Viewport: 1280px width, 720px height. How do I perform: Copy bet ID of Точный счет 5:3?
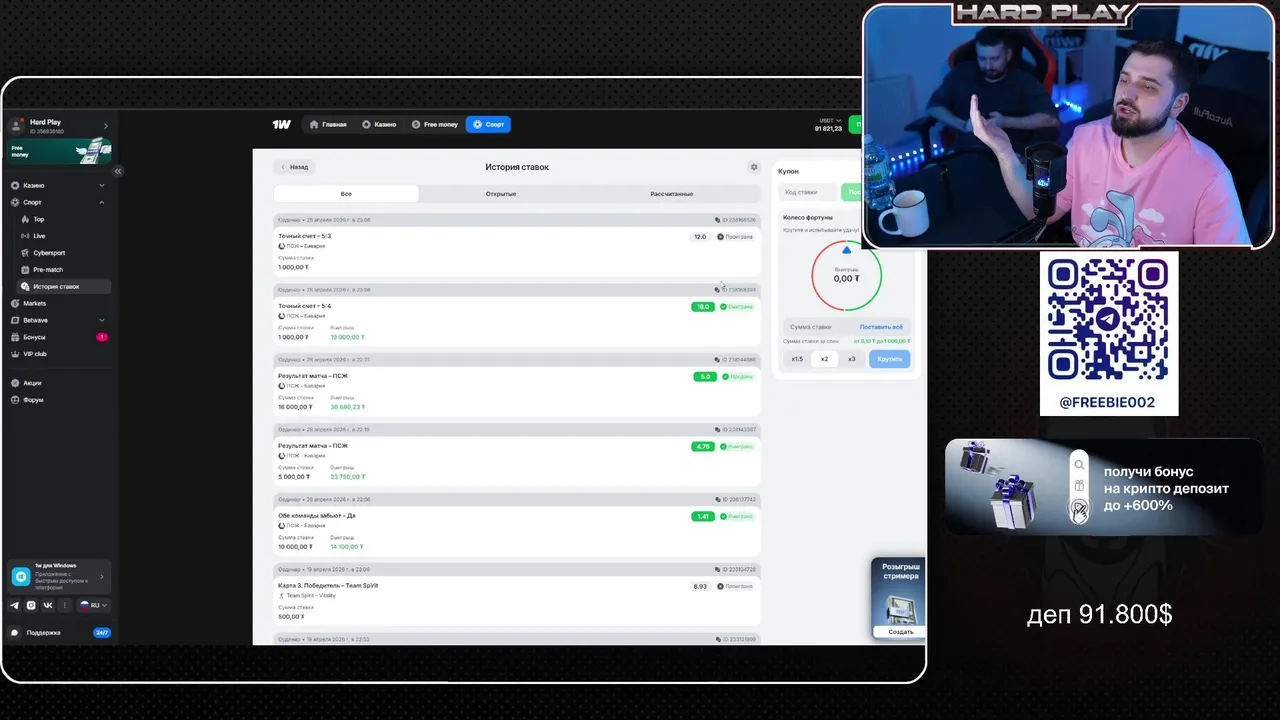coord(717,220)
